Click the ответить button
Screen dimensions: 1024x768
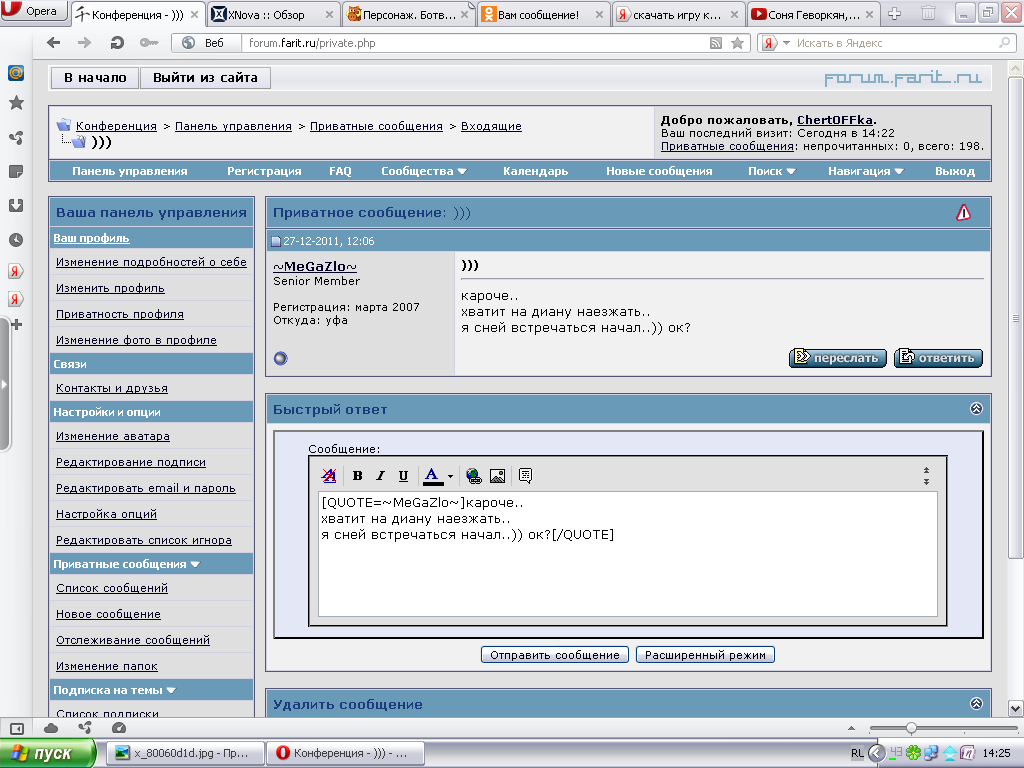pyautogui.click(x=938, y=358)
